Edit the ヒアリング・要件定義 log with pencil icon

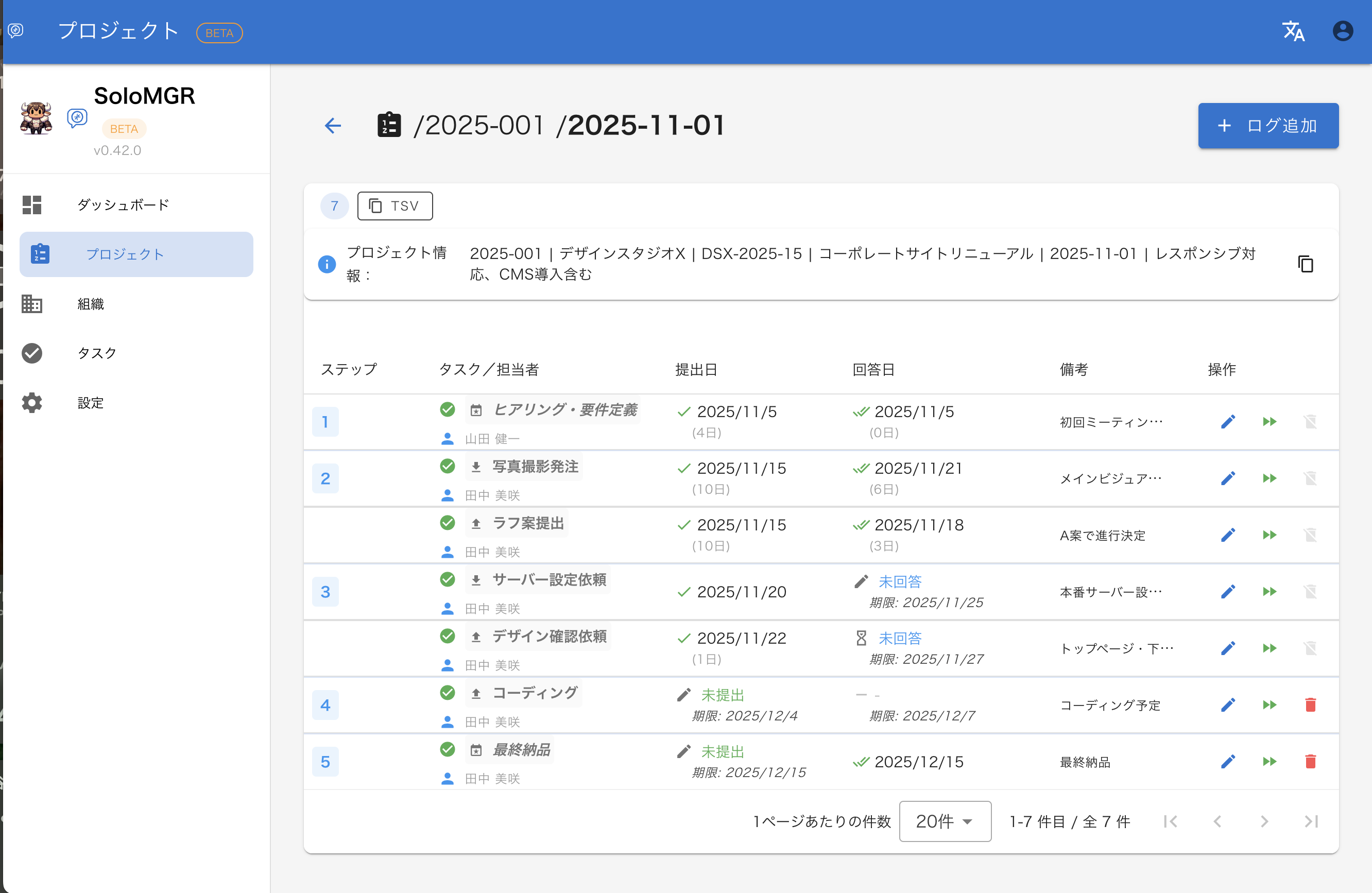coord(1228,421)
